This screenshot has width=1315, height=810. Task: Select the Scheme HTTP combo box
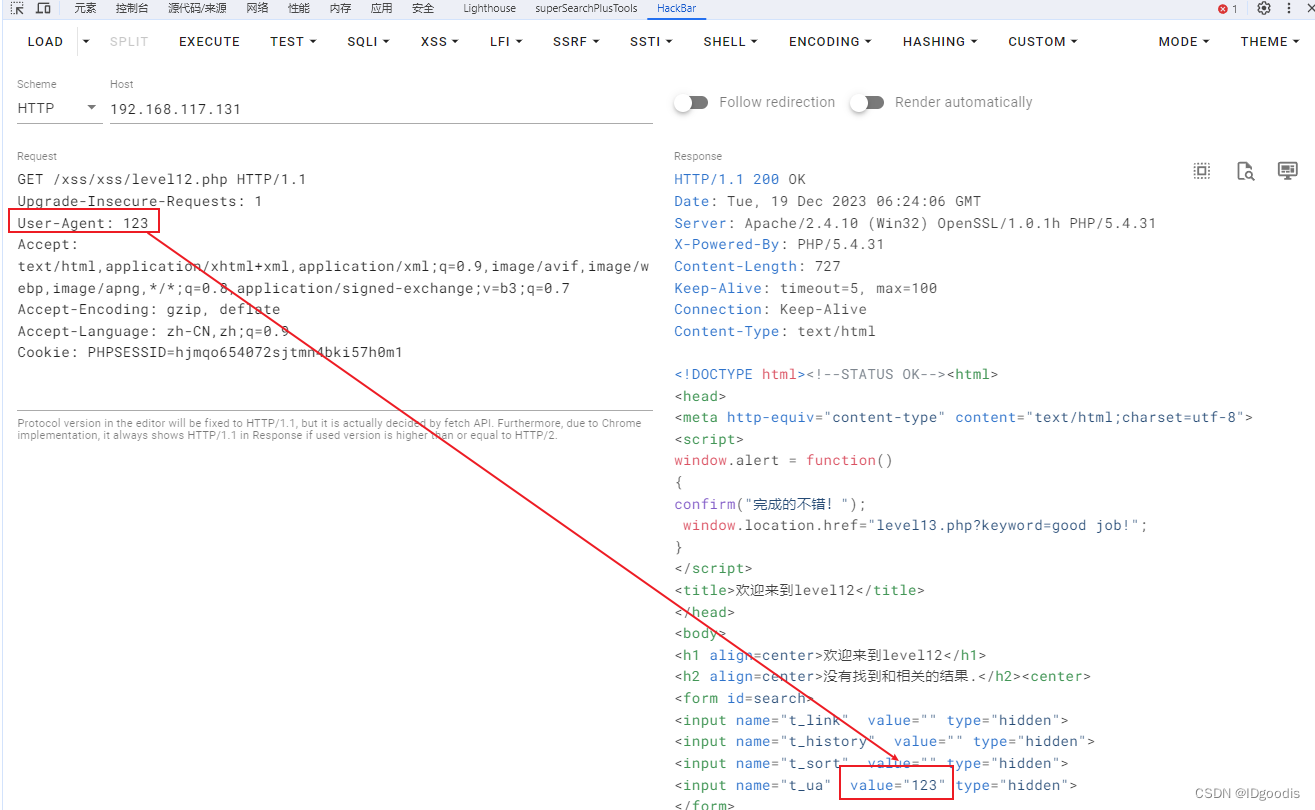tap(59, 108)
